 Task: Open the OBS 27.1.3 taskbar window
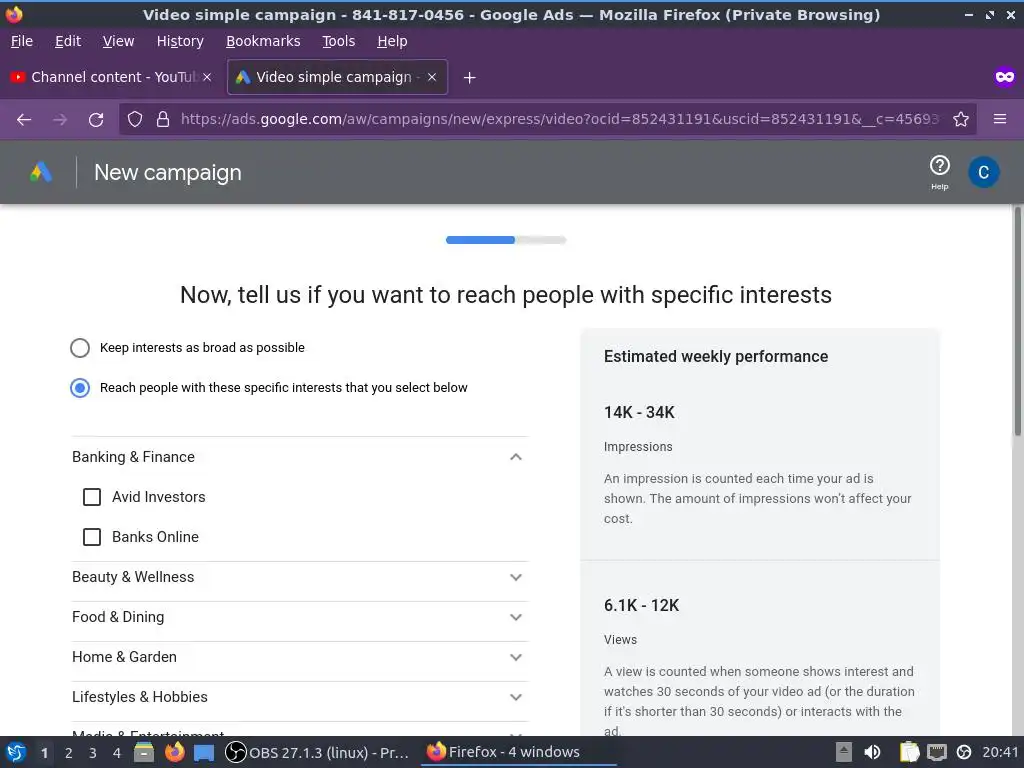pyautogui.click(x=319, y=752)
